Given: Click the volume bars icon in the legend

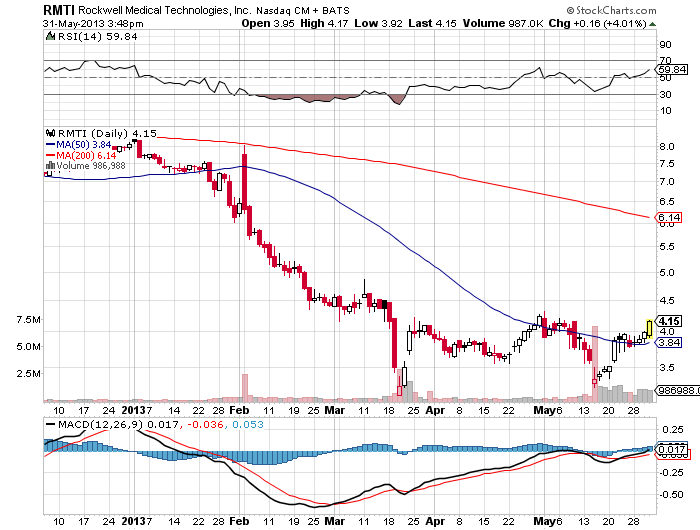Looking at the screenshot, I should coord(50,166).
